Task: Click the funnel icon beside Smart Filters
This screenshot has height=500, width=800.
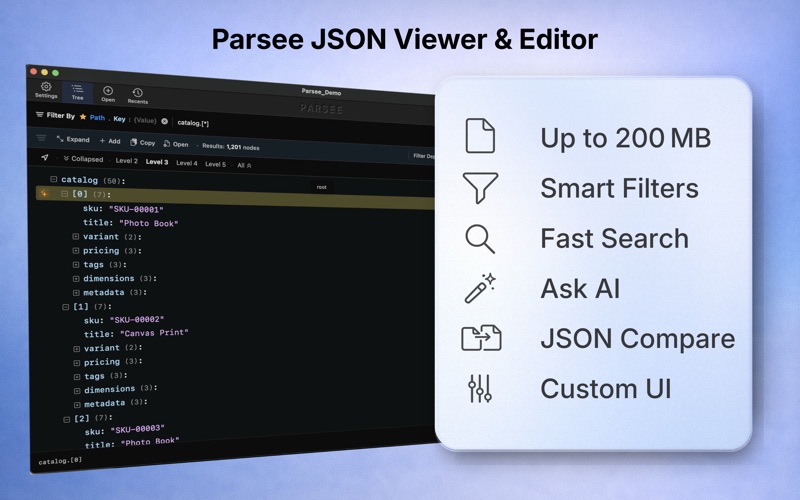Action: tap(480, 188)
